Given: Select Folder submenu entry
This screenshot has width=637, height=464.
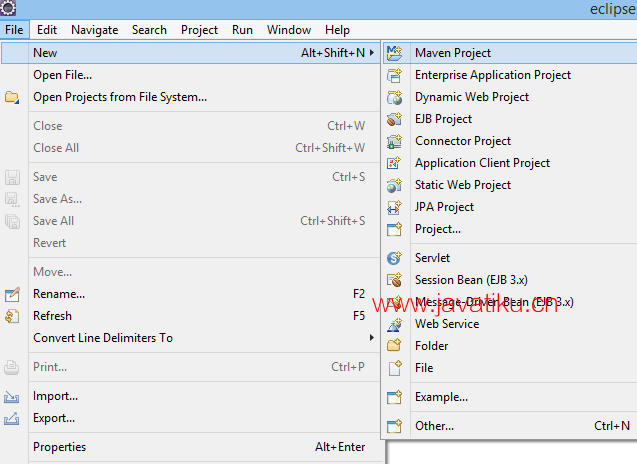Looking at the screenshot, I should click(x=510, y=346).
